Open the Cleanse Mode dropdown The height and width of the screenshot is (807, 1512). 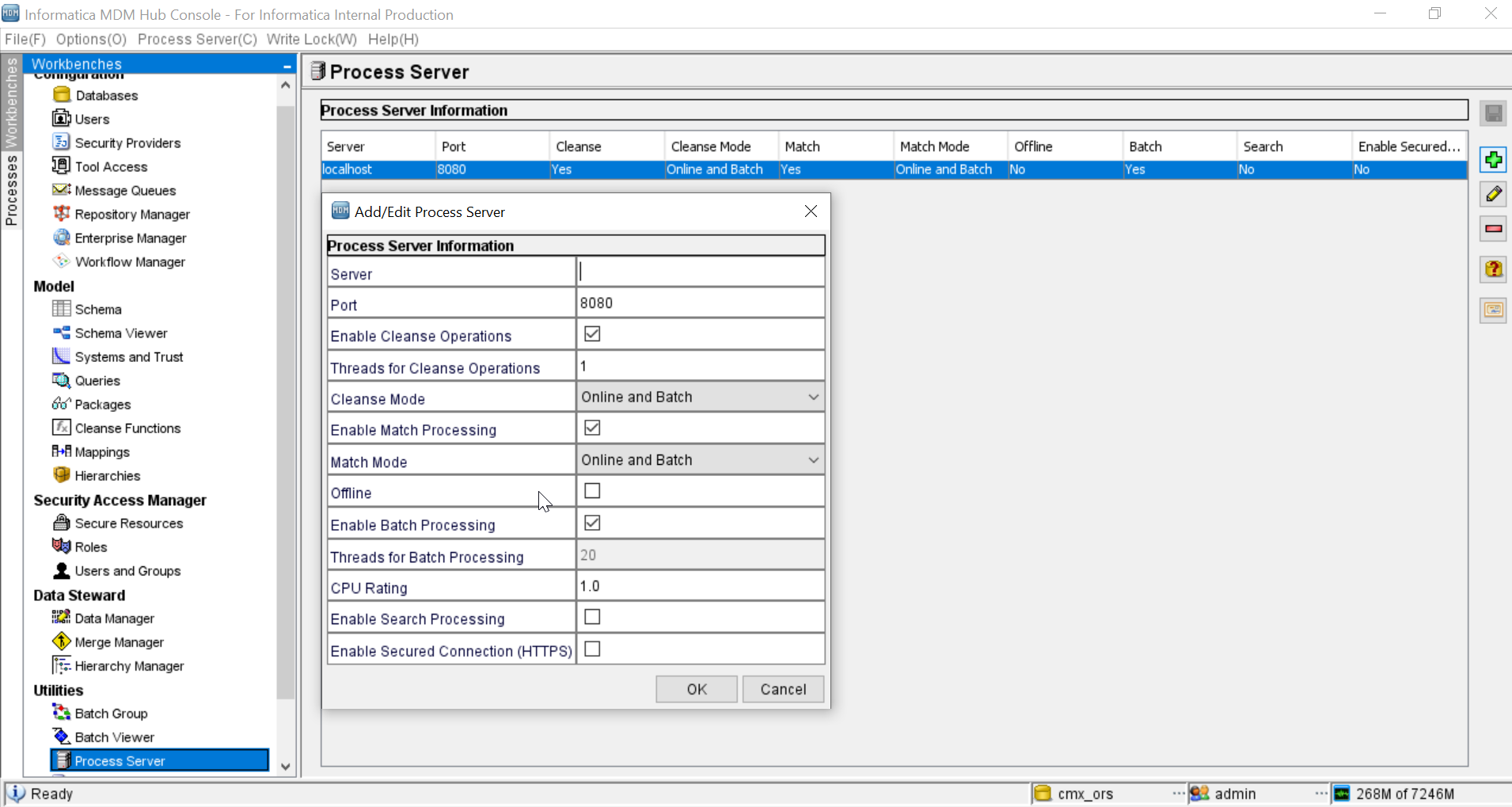701,397
